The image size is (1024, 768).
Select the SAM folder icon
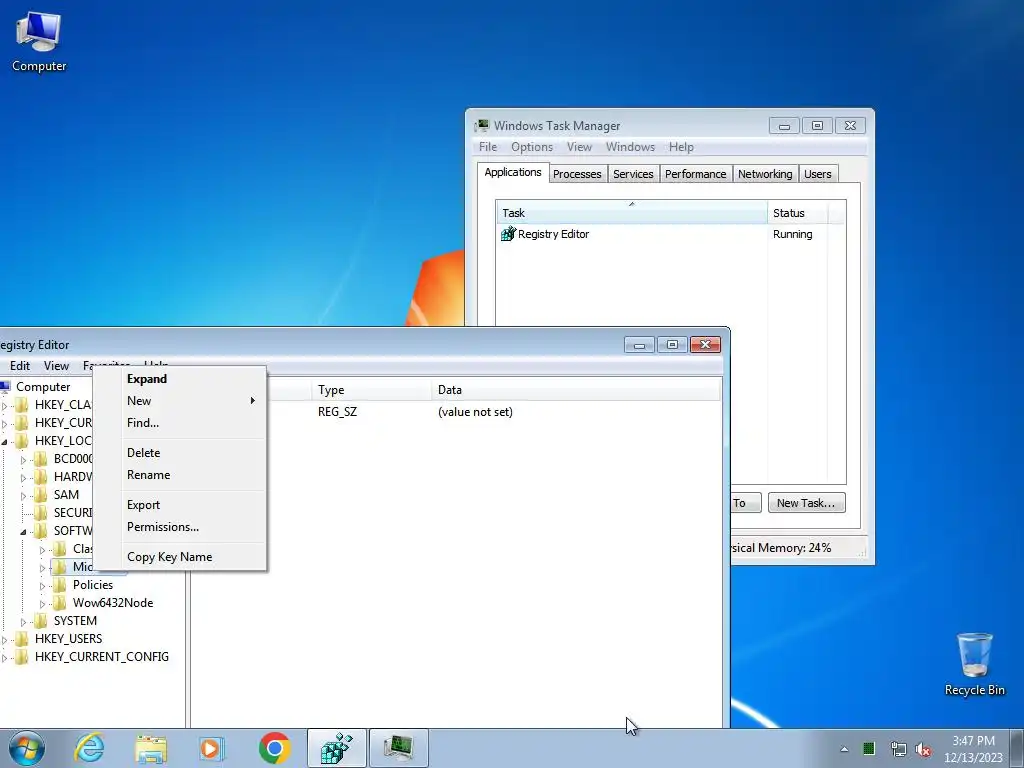pyautogui.click(x=40, y=495)
